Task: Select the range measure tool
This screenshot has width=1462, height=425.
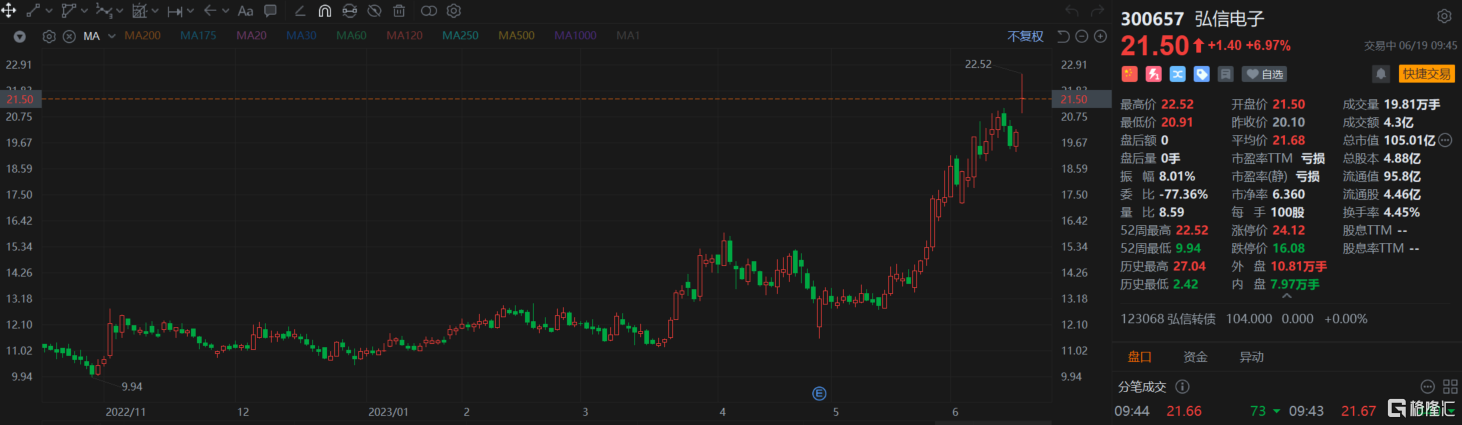Action: (175, 12)
